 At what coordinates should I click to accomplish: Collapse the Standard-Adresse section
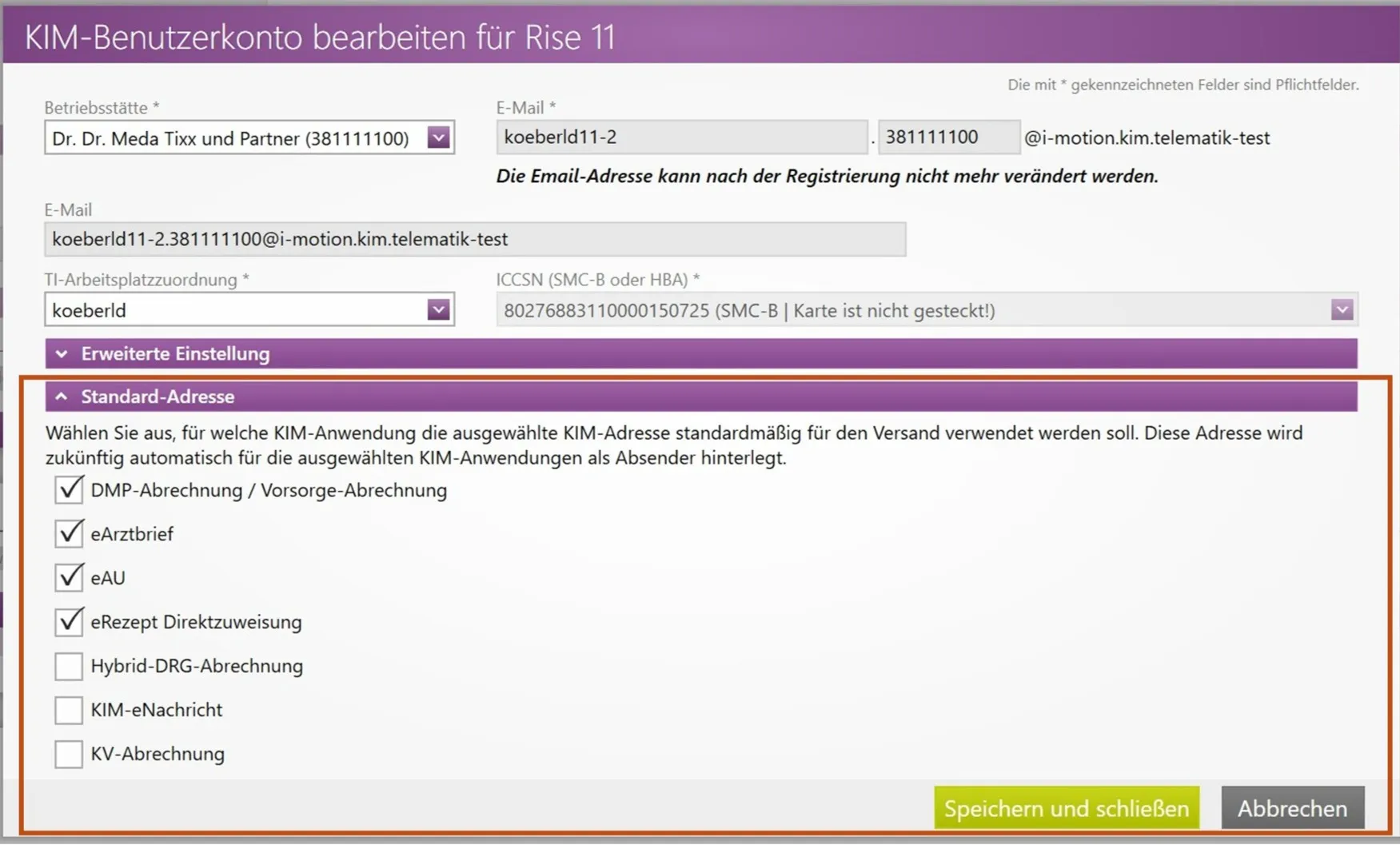[62, 397]
